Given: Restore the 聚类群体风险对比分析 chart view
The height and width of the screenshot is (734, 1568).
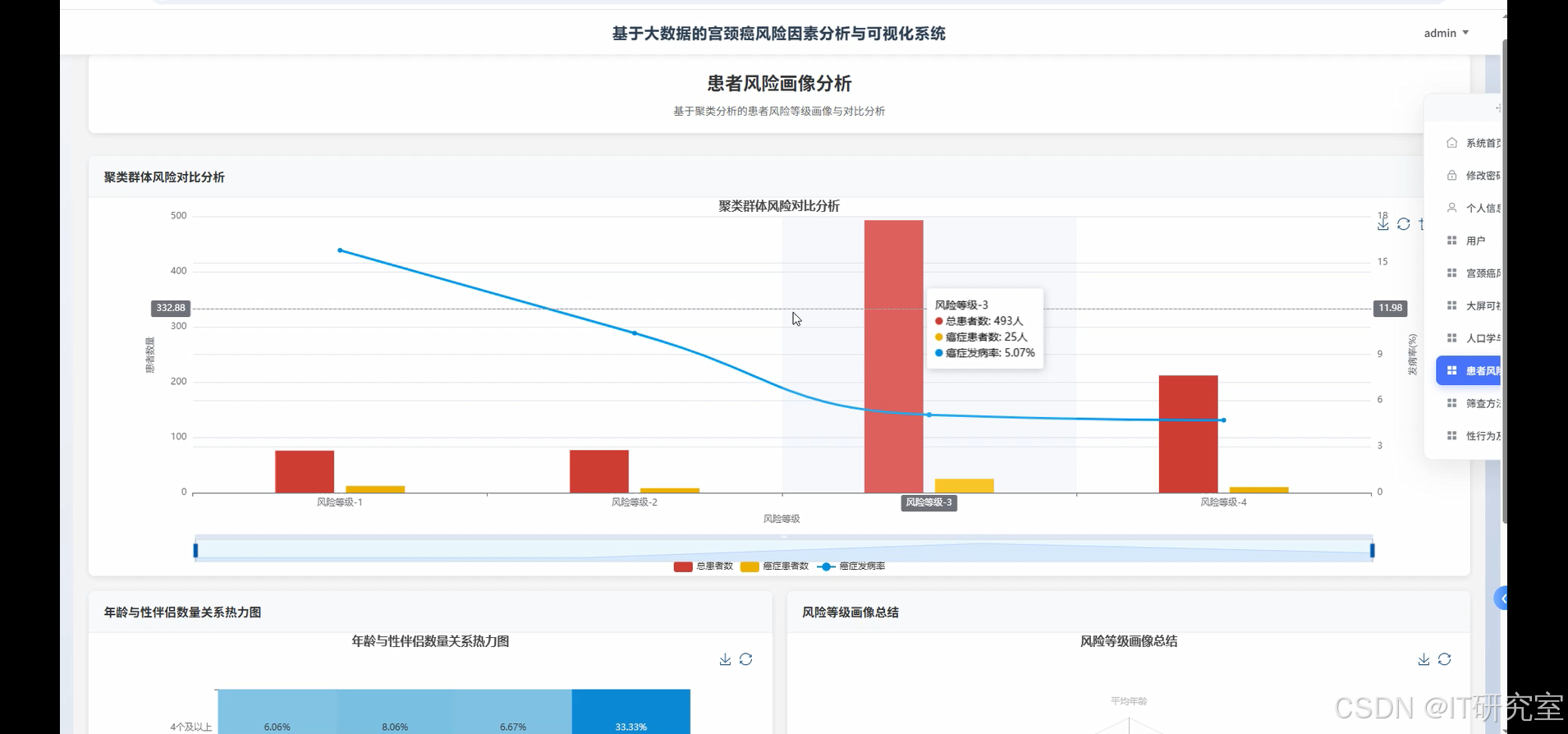Looking at the screenshot, I should [1404, 224].
